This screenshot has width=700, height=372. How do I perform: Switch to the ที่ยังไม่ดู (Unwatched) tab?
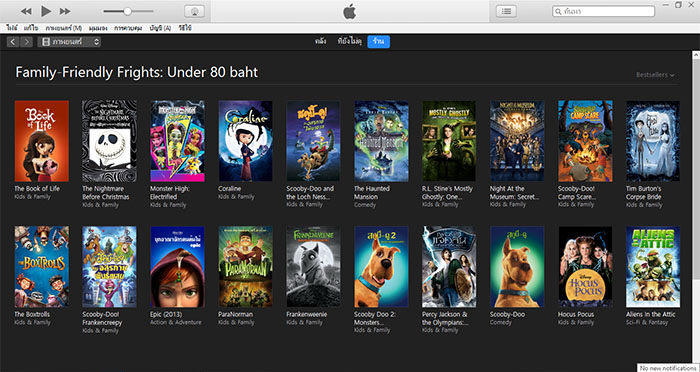pos(350,42)
